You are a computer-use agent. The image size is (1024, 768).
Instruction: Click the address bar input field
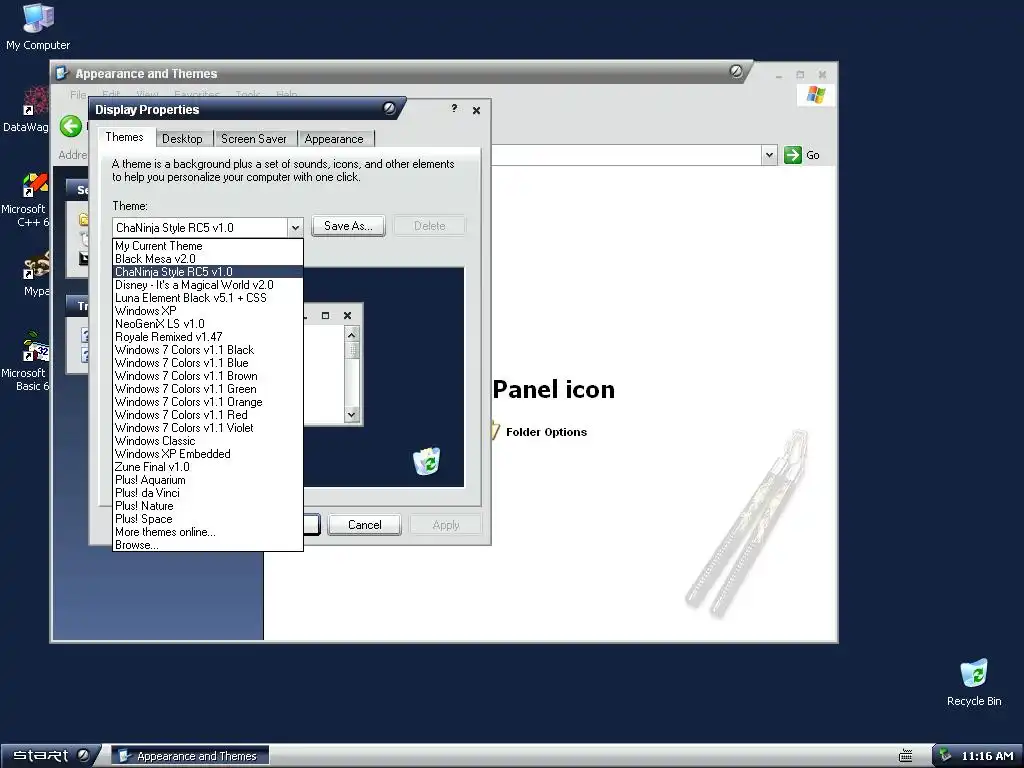(626, 155)
